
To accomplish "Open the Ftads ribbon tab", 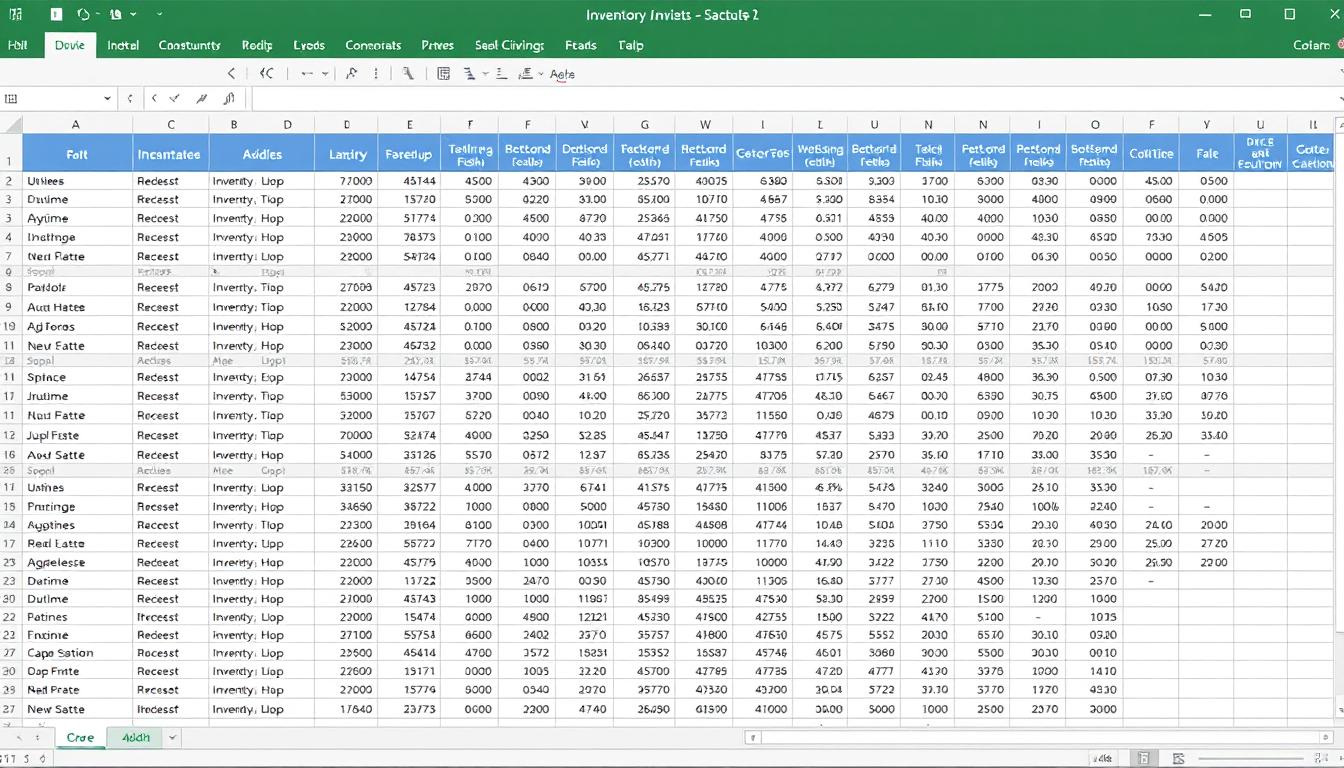I will tap(580, 45).
